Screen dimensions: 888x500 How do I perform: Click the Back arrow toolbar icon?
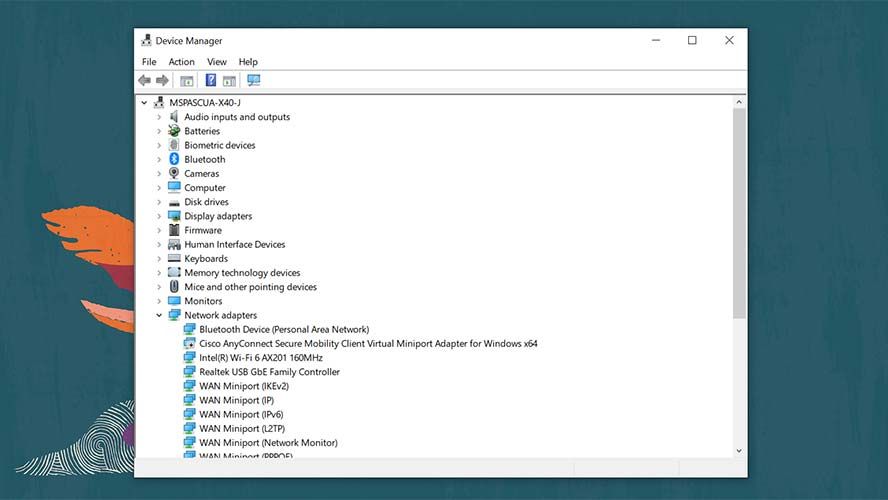pyautogui.click(x=144, y=80)
